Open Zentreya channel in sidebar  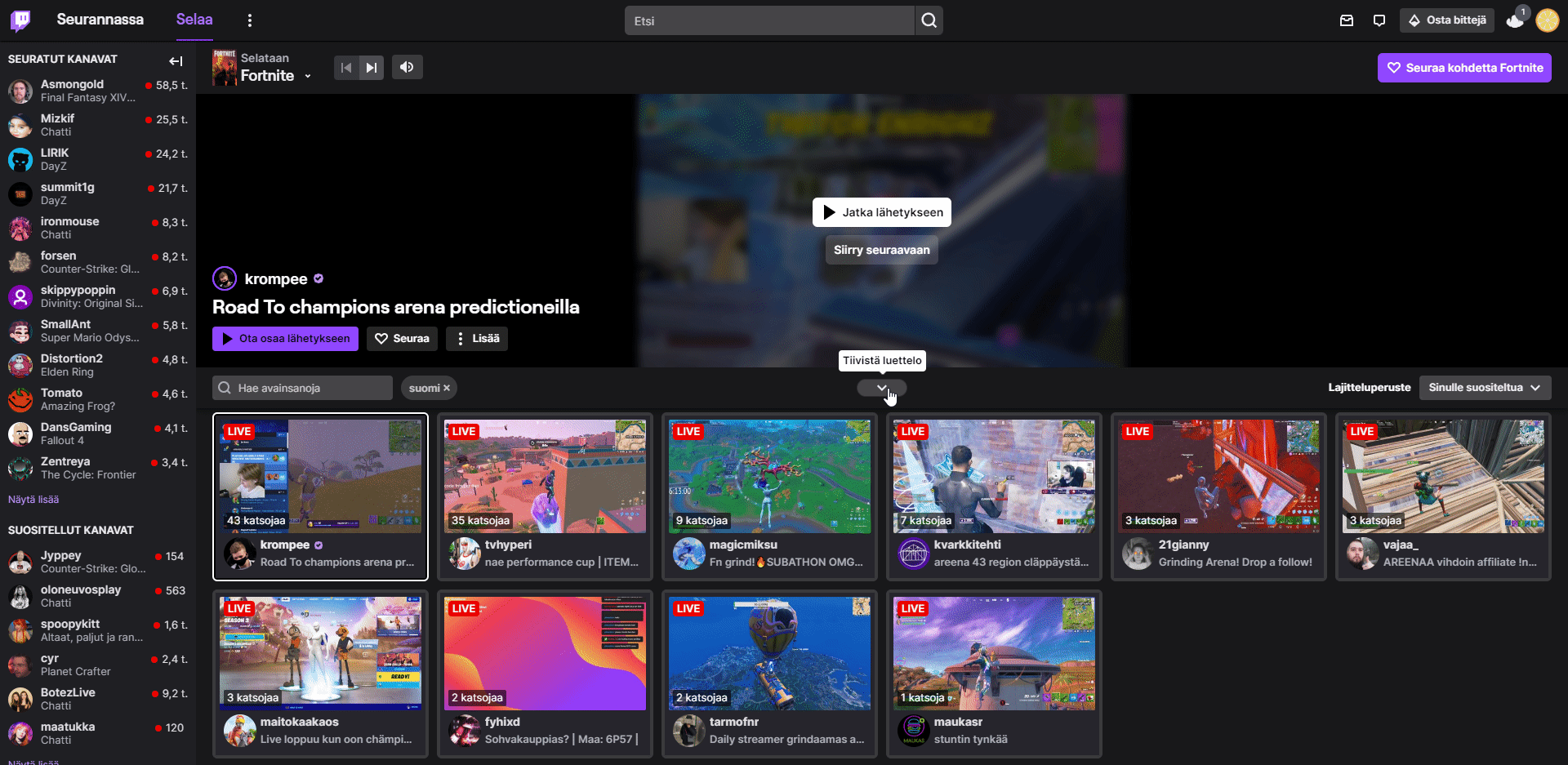click(98, 468)
